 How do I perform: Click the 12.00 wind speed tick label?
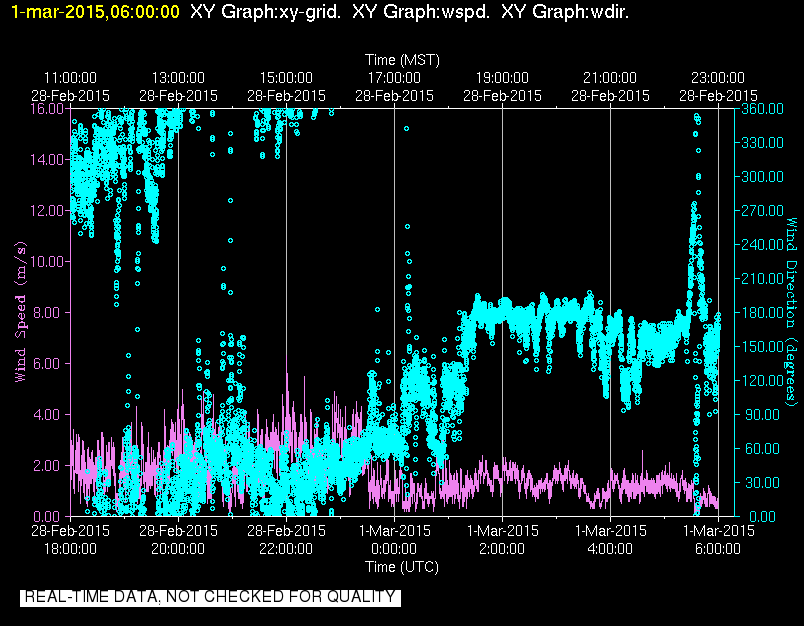pyautogui.click(x=47, y=211)
